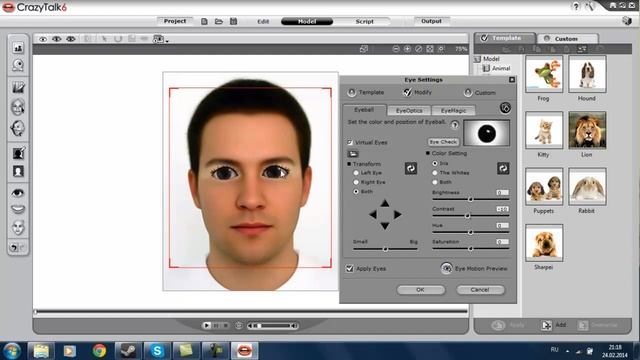This screenshot has width=640, height=360.
Task: Select the Lion template thumbnail
Action: 587,130
